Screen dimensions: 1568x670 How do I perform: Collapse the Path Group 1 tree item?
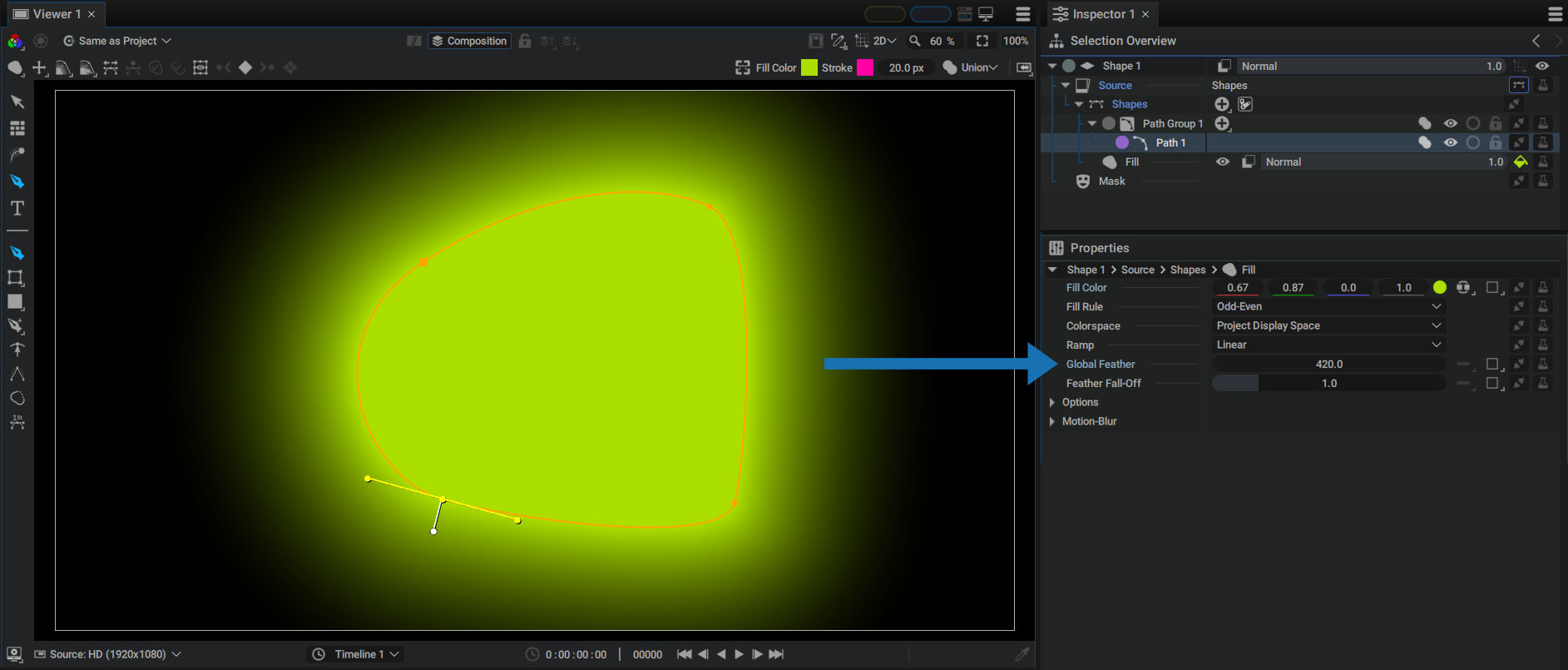pyautogui.click(x=1092, y=123)
